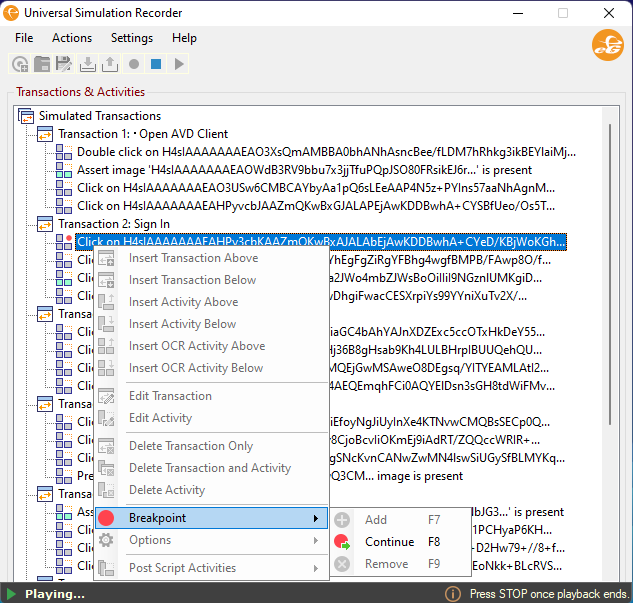Click the save script toolbar icon
Screen dimensions: 633x603
click(64, 64)
